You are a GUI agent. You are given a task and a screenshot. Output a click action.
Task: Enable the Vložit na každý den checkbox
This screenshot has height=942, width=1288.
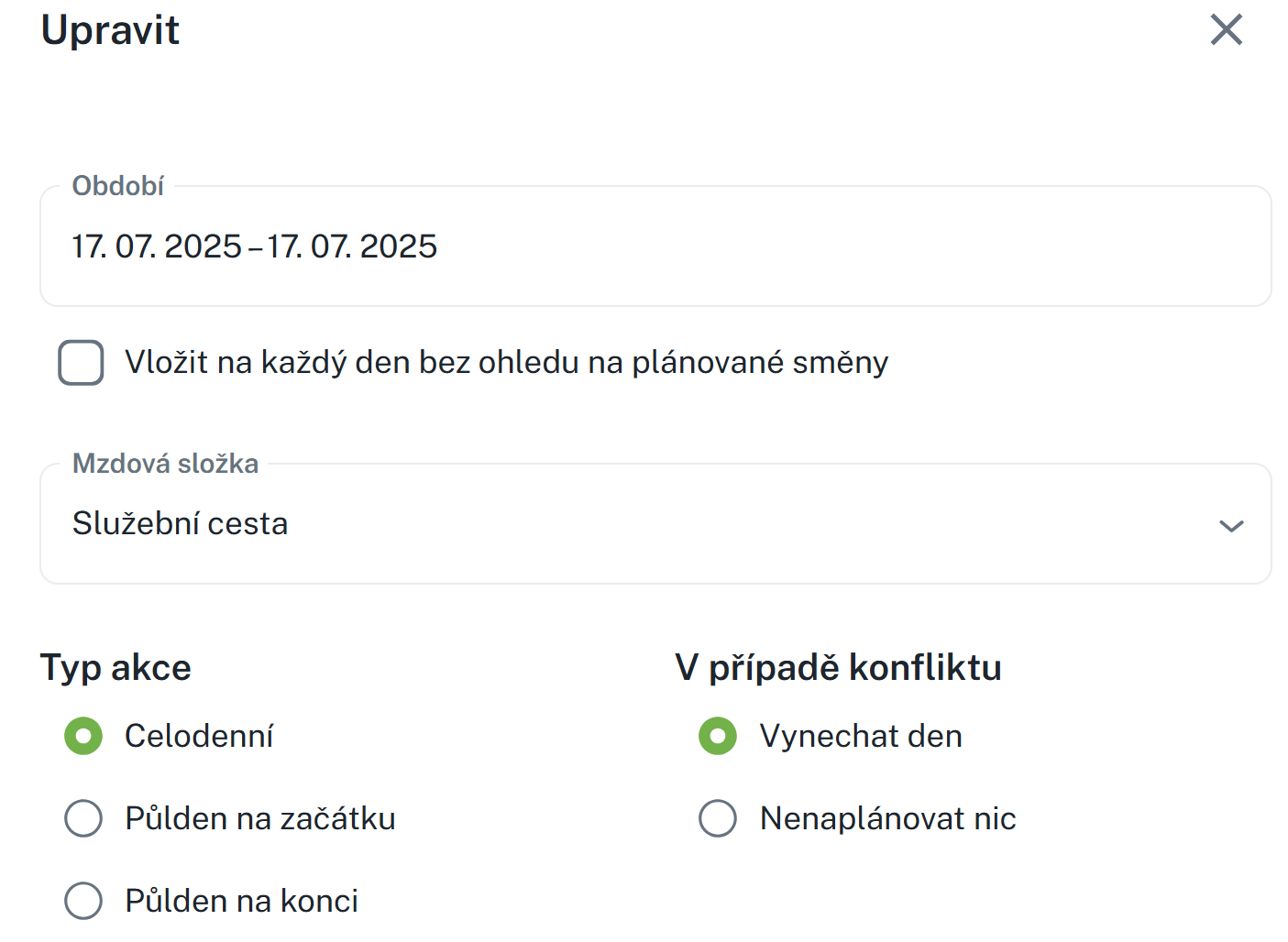pyautogui.click(x=81, y=363)
